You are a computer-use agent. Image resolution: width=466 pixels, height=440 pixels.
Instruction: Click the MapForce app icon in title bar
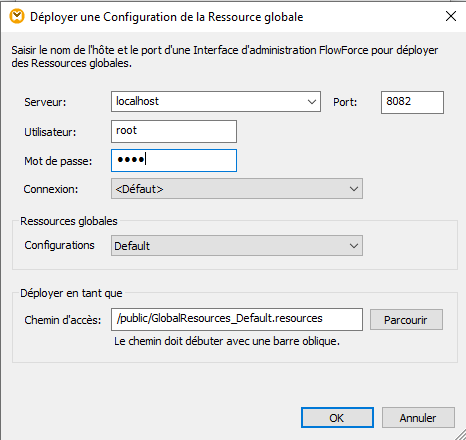coord(17,16)
